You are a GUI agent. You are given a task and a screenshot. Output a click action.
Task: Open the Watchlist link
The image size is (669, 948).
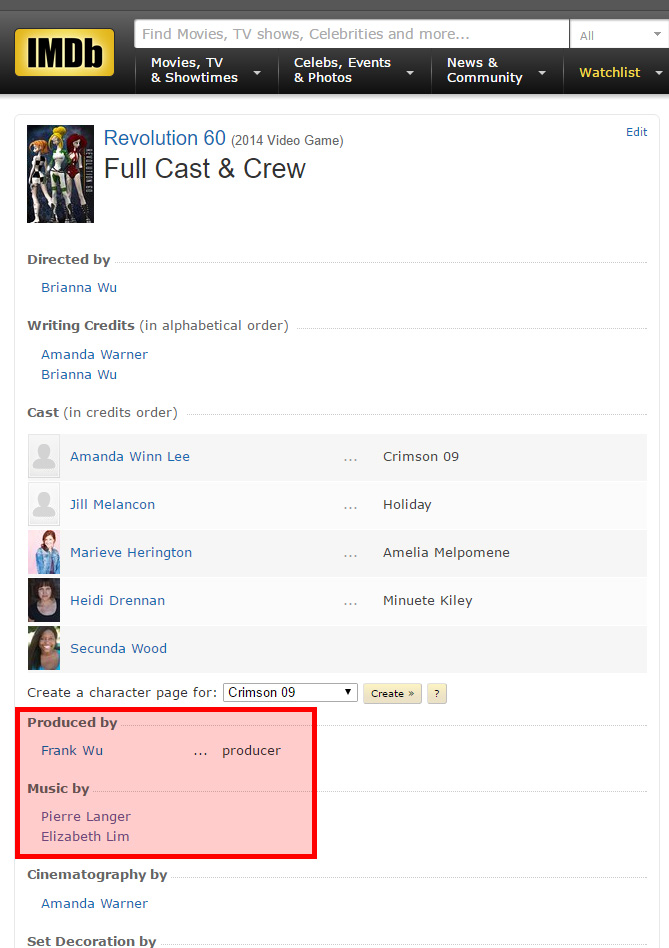(x=609, y=73)
